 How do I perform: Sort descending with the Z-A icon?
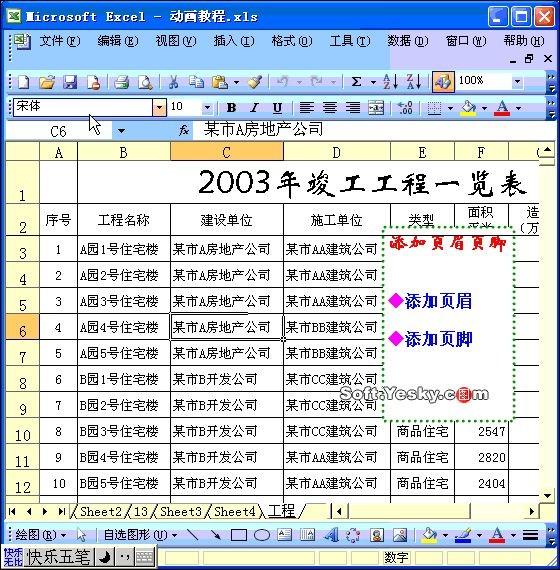(414, 82)
